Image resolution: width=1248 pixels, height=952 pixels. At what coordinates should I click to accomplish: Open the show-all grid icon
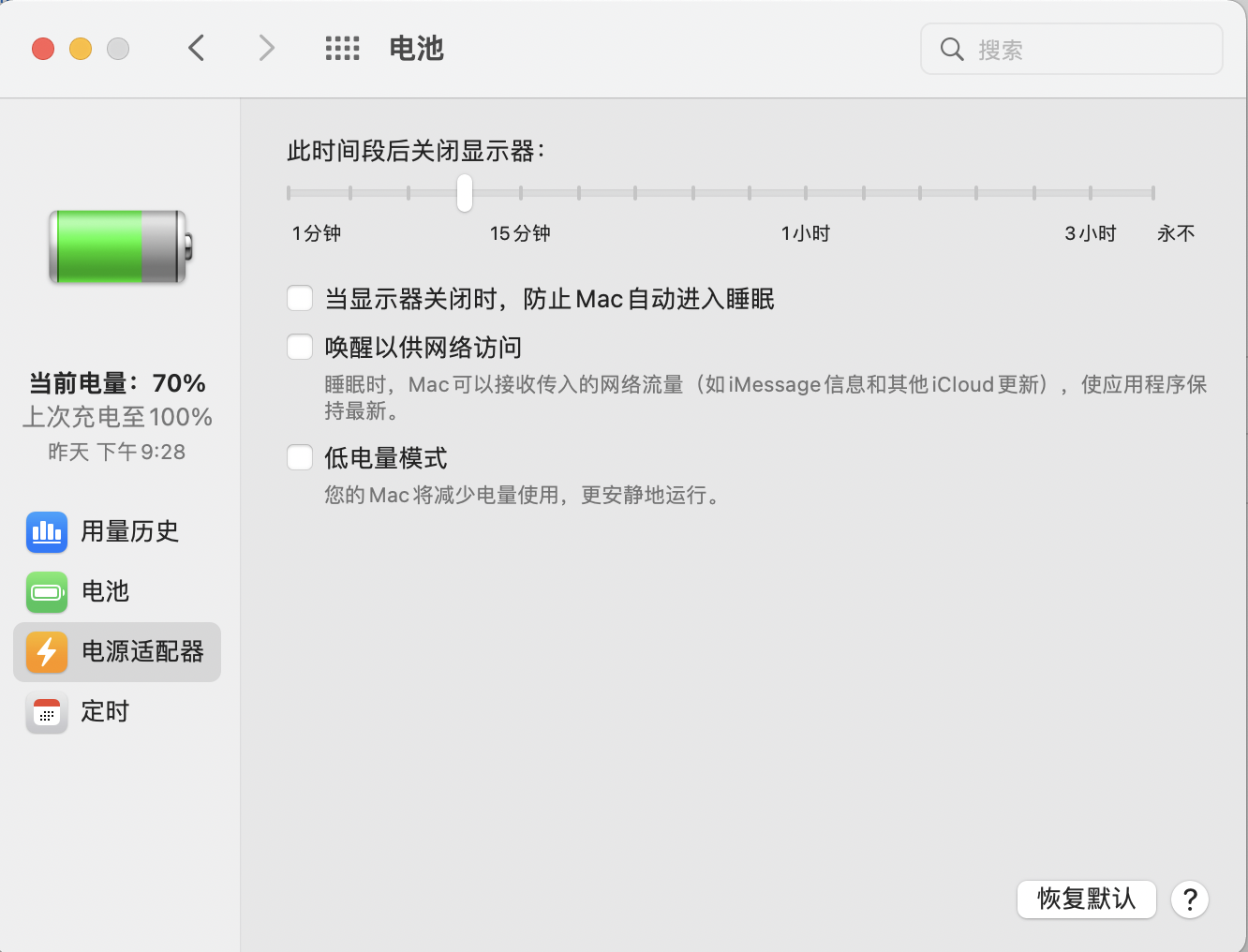click(342, 49)
